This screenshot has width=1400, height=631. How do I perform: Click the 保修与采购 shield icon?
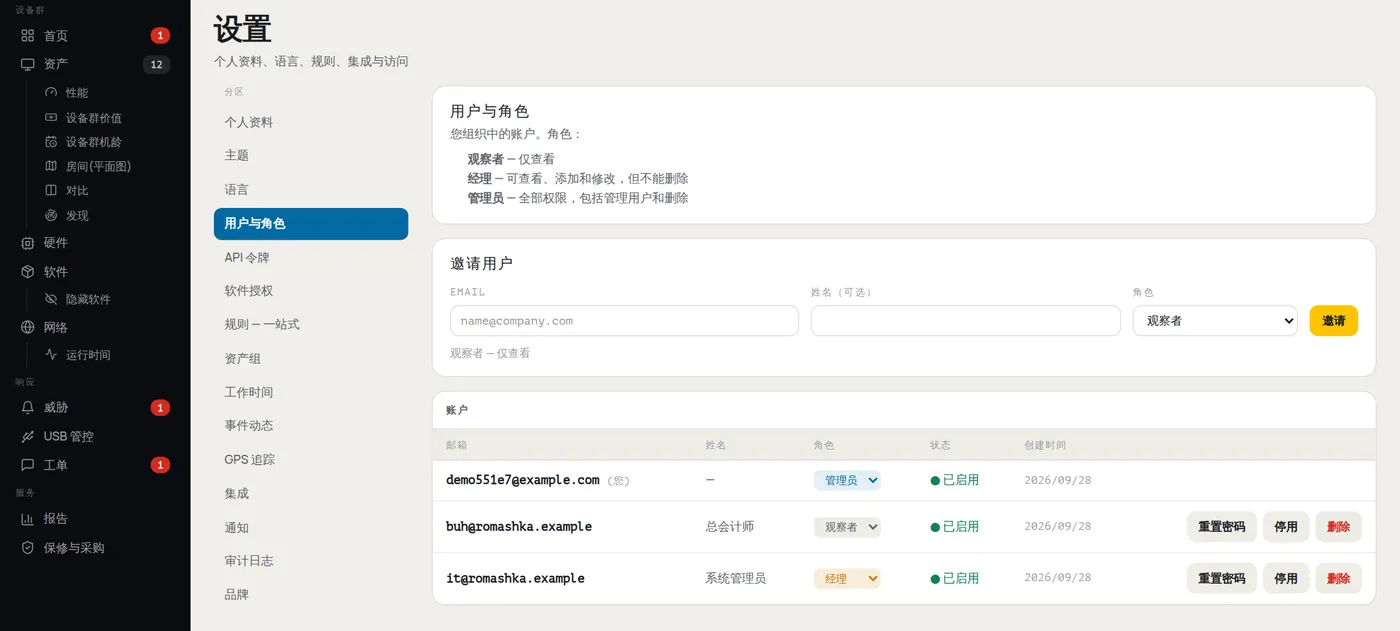pos(27,548)
